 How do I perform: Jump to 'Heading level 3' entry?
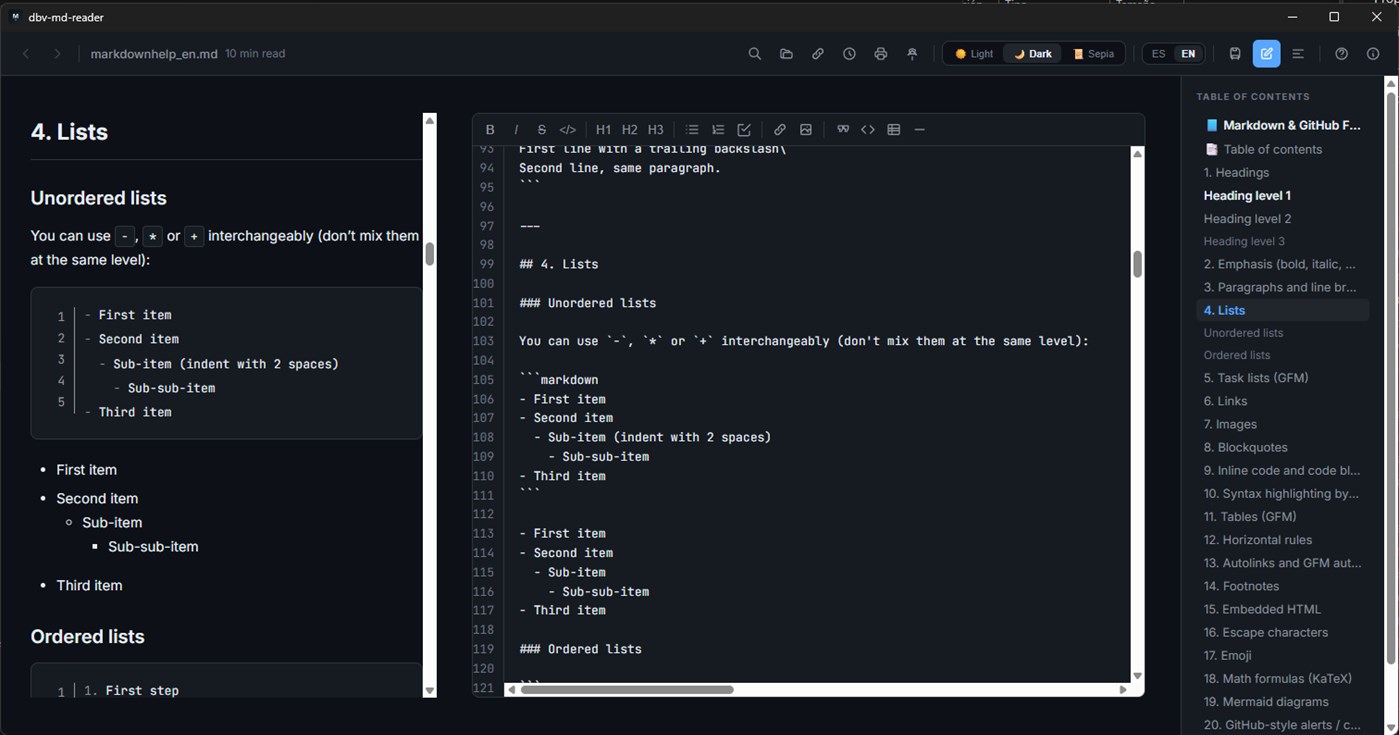coord(1283,241)
